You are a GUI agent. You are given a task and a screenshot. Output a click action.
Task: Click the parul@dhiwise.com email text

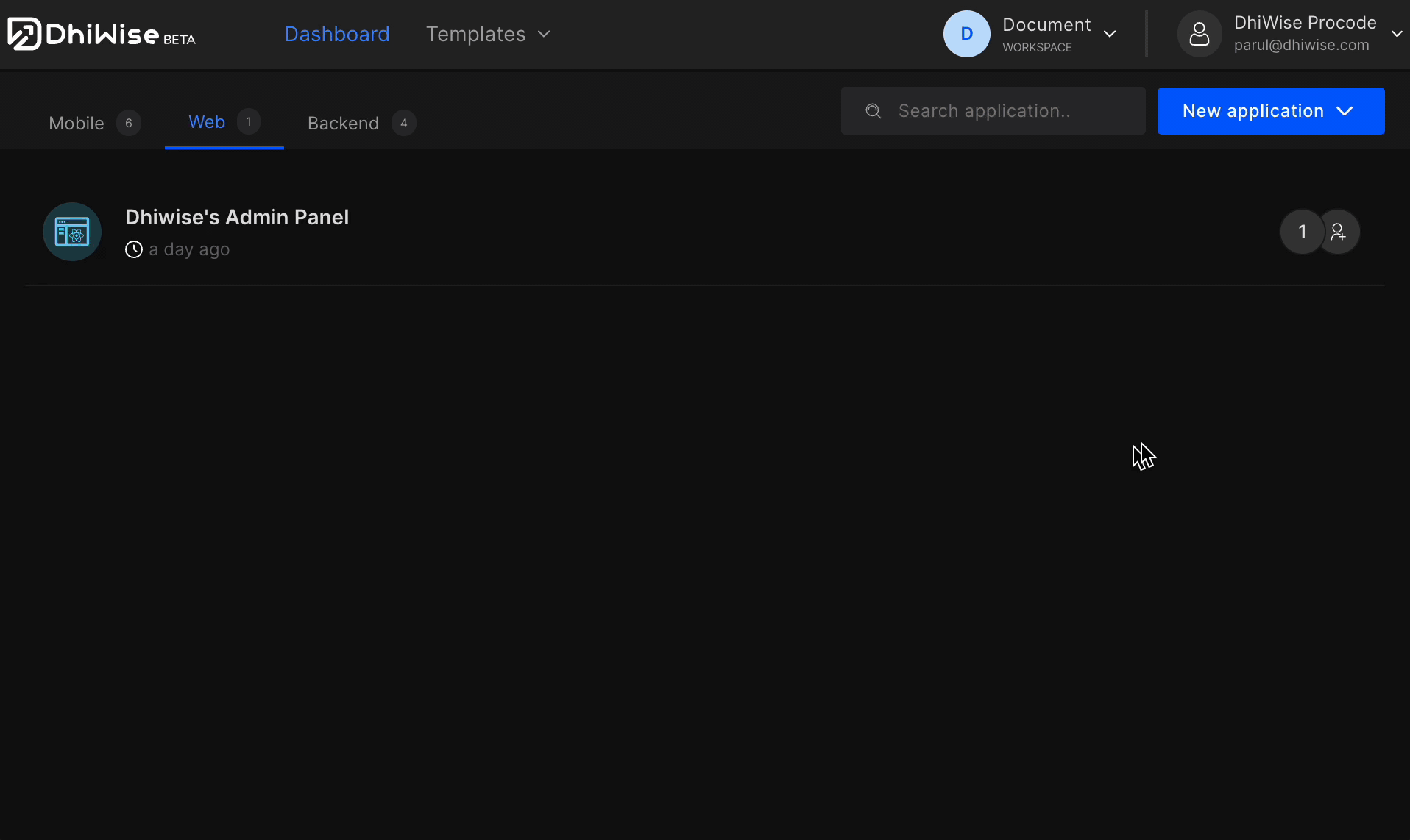(1301, 45)
